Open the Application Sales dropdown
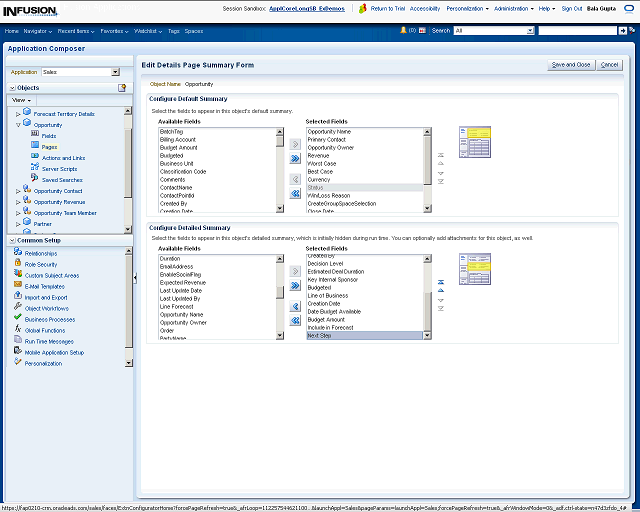This screenshot has height=512, width=640. tap(115, 72)
